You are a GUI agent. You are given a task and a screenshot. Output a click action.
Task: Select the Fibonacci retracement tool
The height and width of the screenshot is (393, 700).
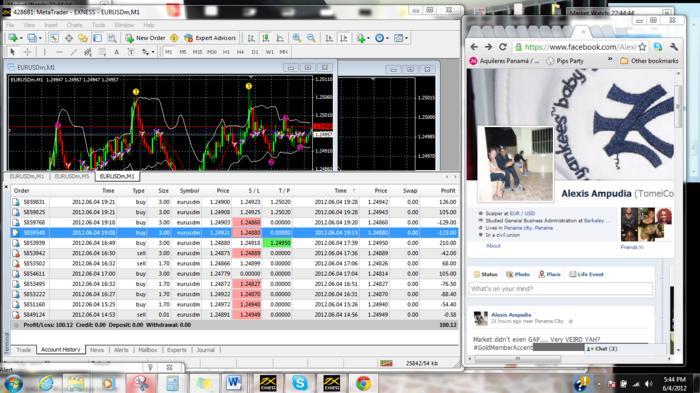(102, 52)
